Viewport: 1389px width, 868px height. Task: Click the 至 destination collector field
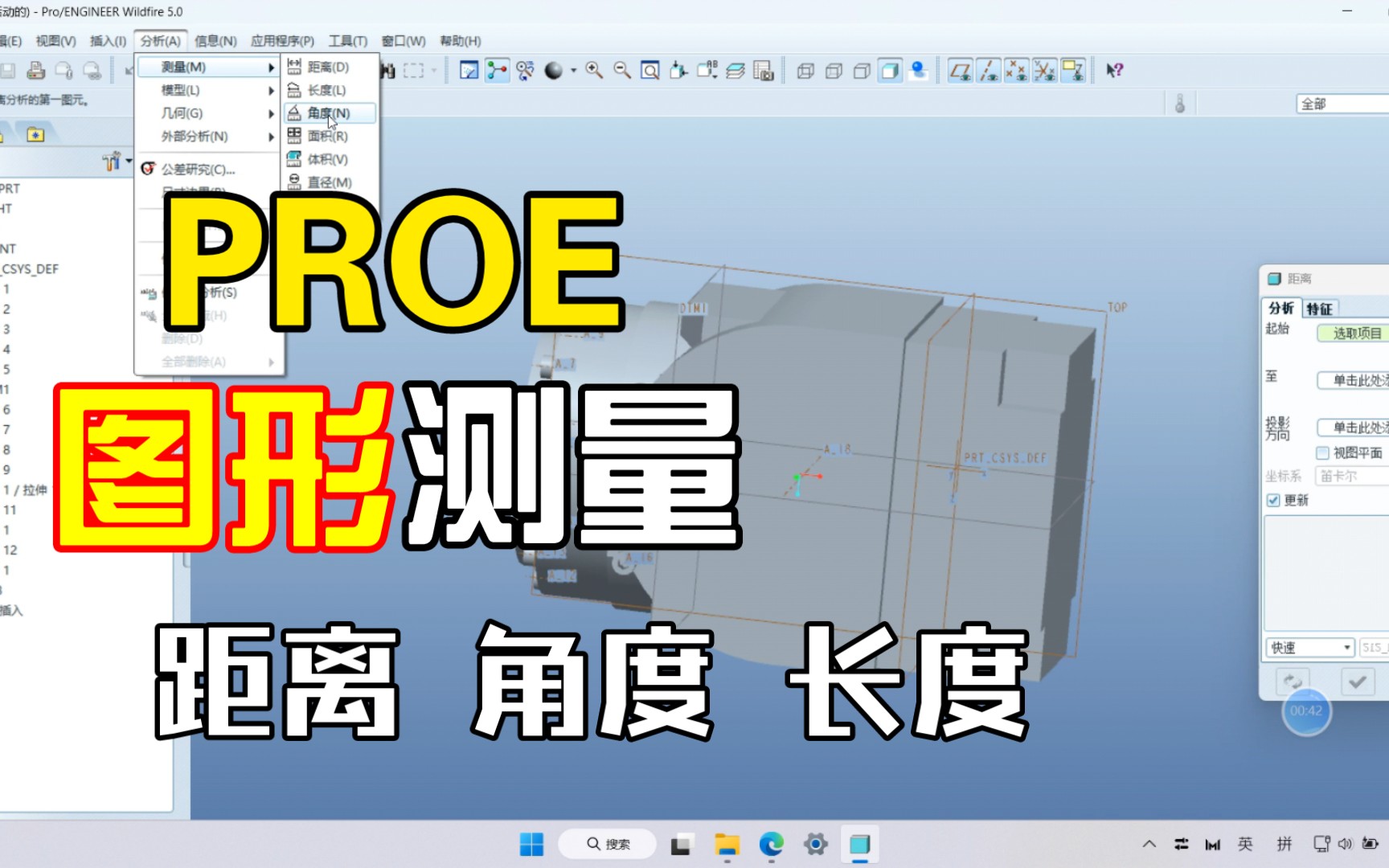coord(1354,380)
